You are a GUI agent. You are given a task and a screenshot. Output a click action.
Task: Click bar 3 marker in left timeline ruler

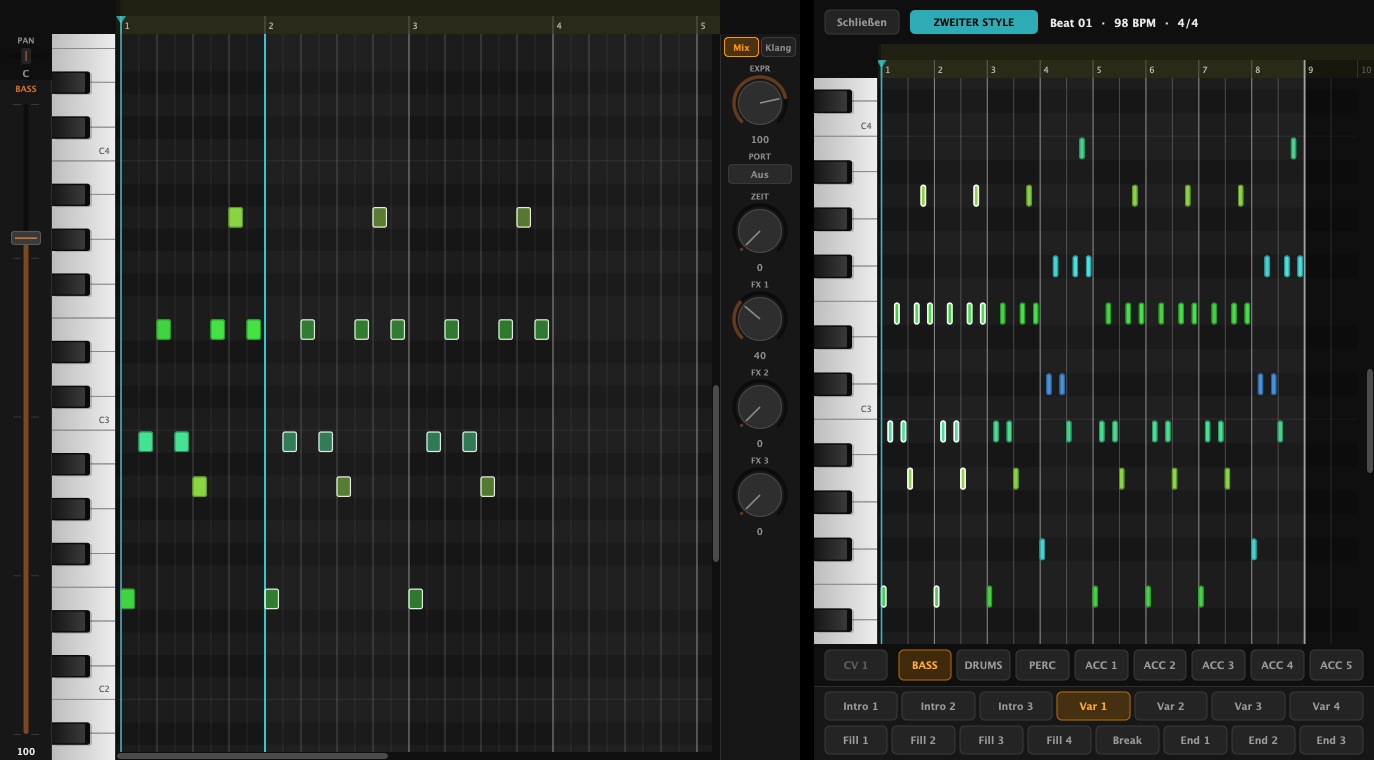click(414, 25)
